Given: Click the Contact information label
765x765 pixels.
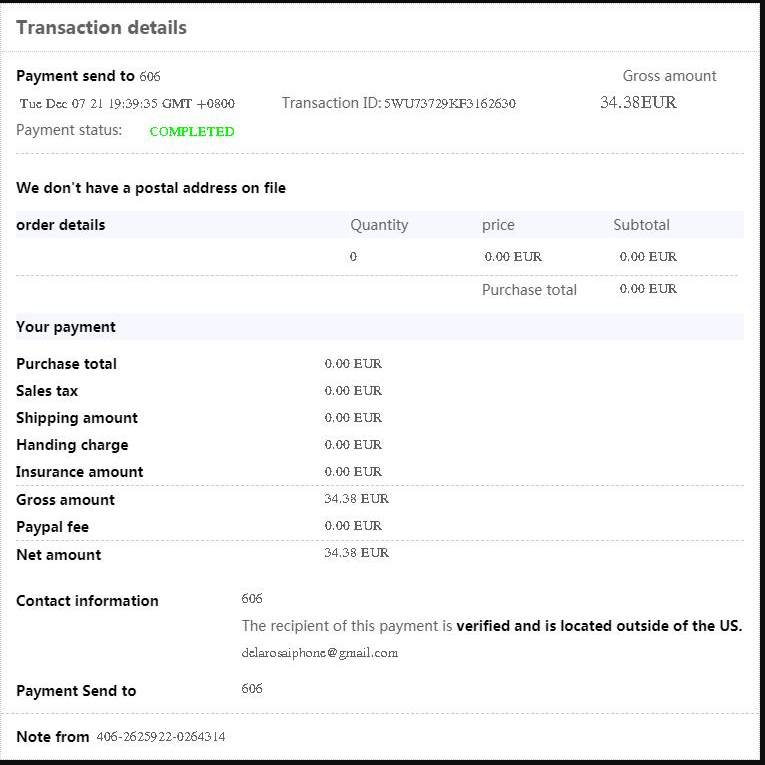Looking at the screenshot, I should tap(87, 601).
